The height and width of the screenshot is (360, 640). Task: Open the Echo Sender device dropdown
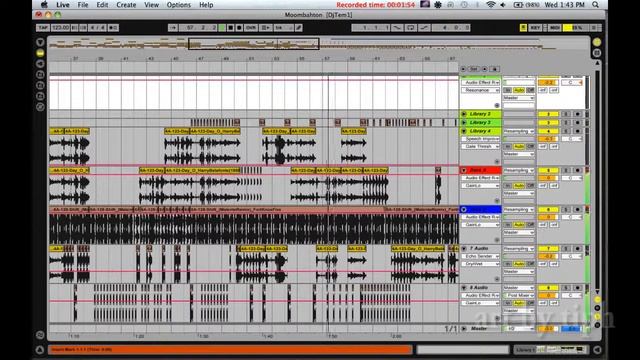tap(481, 256)
